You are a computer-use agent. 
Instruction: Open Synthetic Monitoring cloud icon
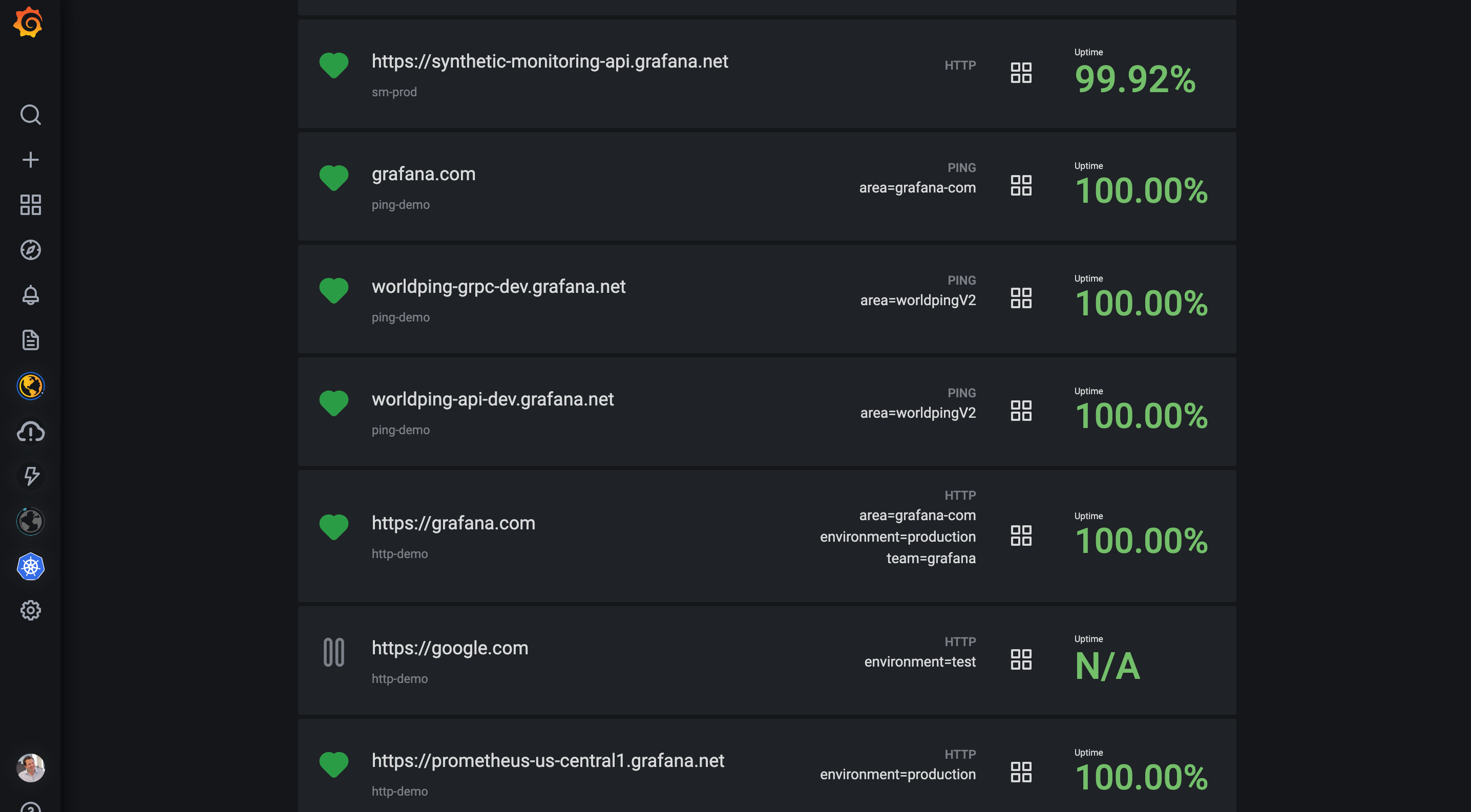click(30, 432)
